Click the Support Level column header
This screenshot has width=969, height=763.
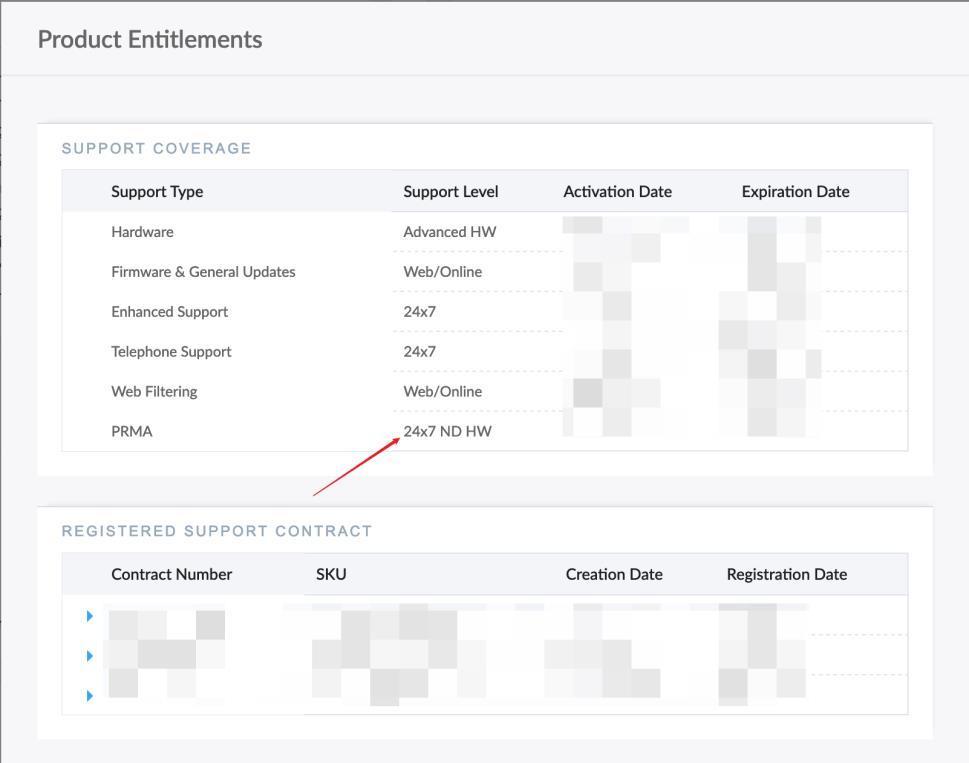tap(450, 191)
